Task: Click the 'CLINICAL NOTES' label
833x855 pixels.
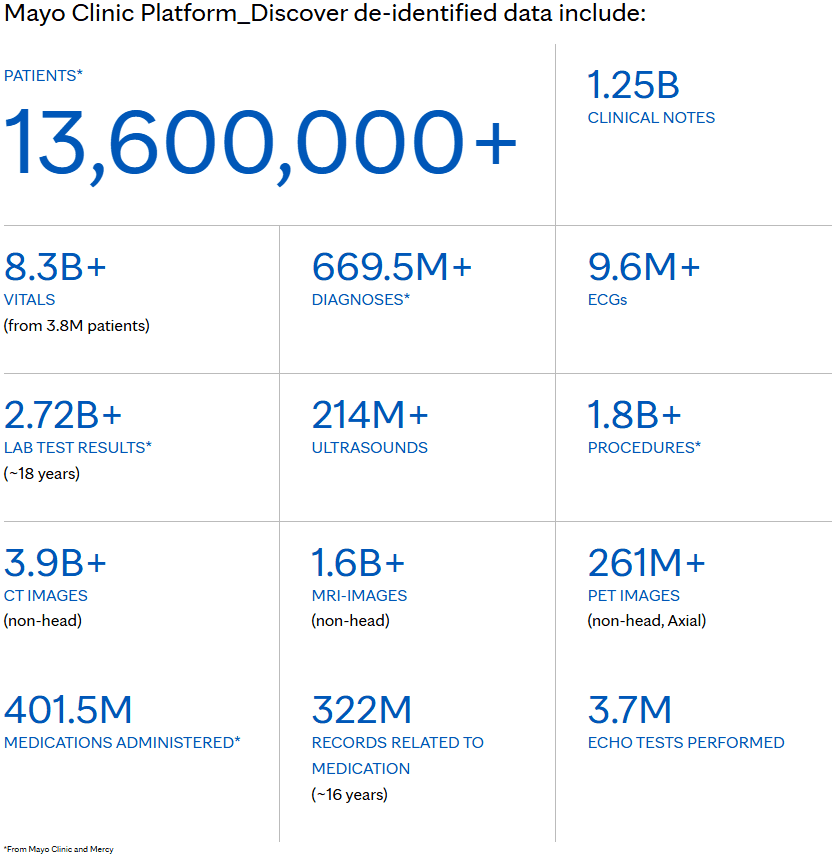Action: [651, 118]
